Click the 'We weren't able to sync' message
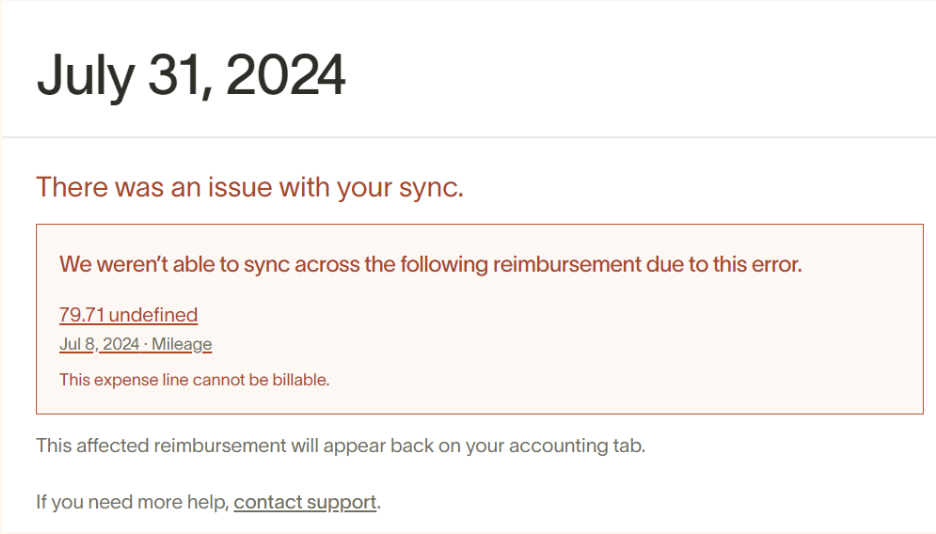This screenshot has height=534, width=936. (x=430, y=264)
